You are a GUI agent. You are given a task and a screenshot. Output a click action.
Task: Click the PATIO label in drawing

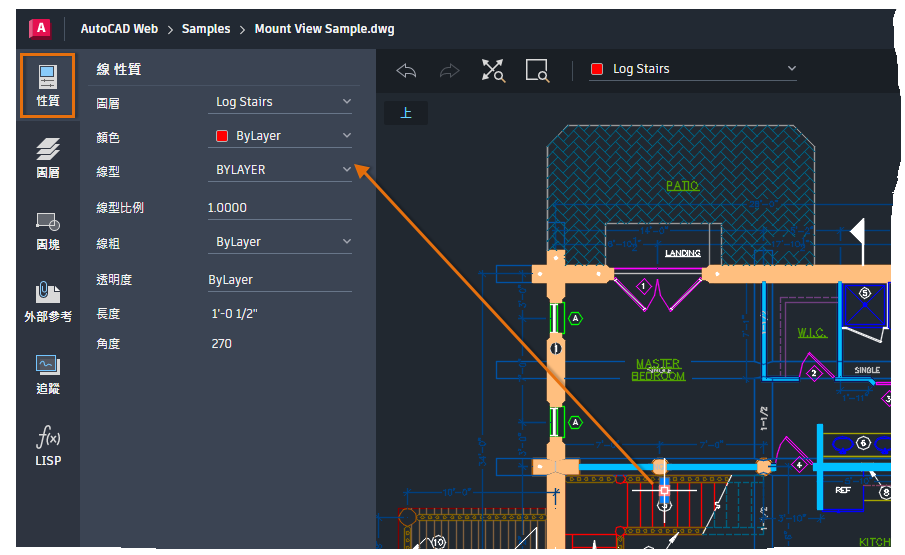pos(682,186)
